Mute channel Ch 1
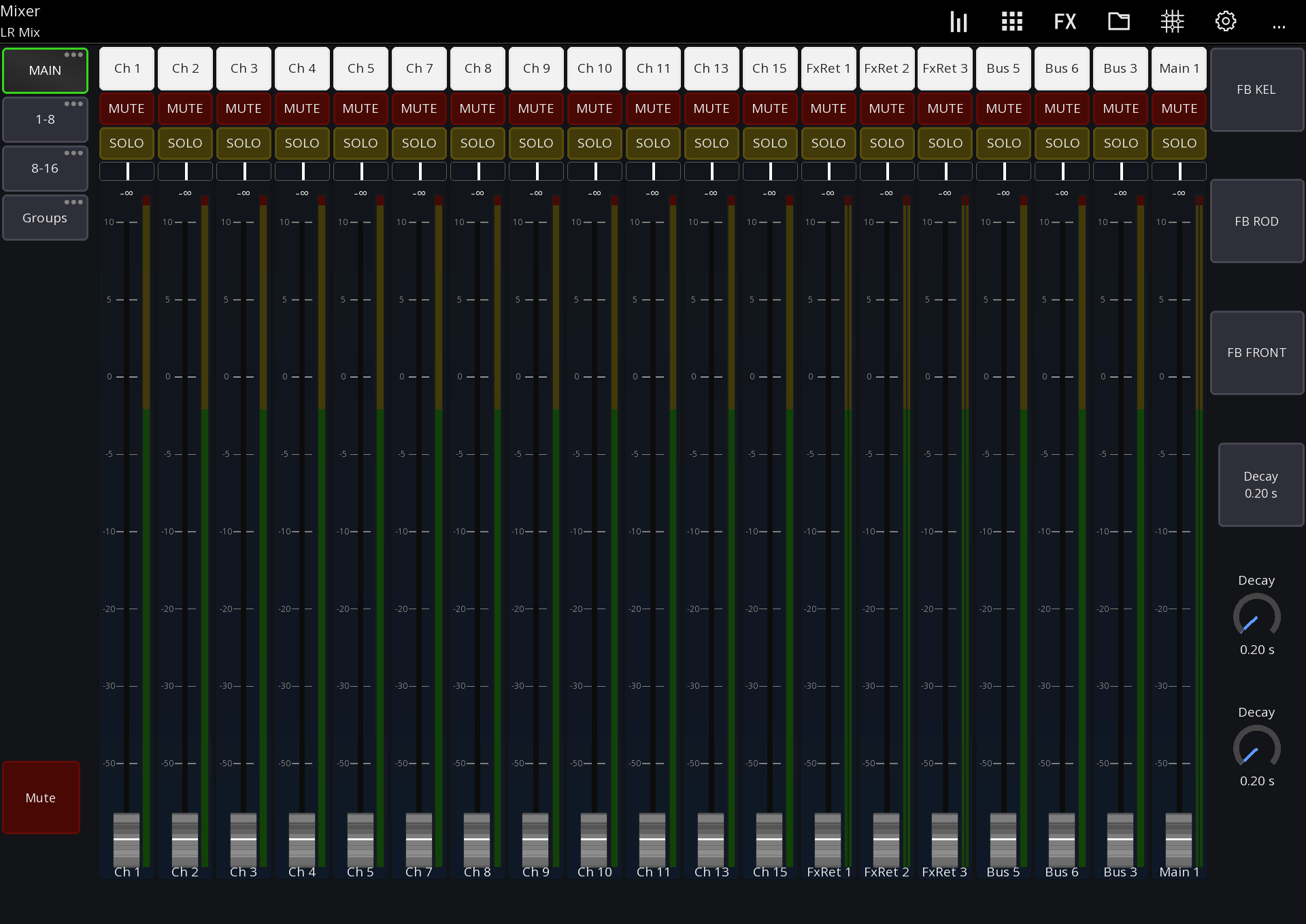 127,108
